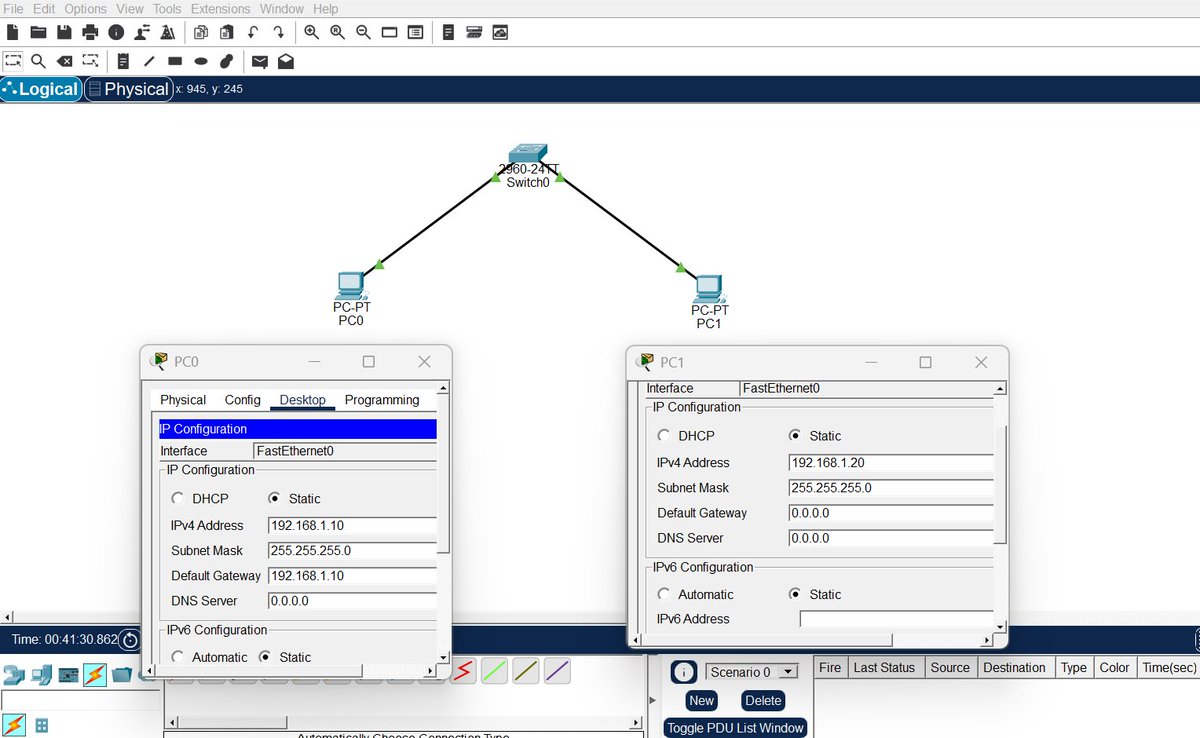Choose the Inspect magnifier tool
Image resolution: width=1200 pixels, height=738 pixels.
click(39, 61)
